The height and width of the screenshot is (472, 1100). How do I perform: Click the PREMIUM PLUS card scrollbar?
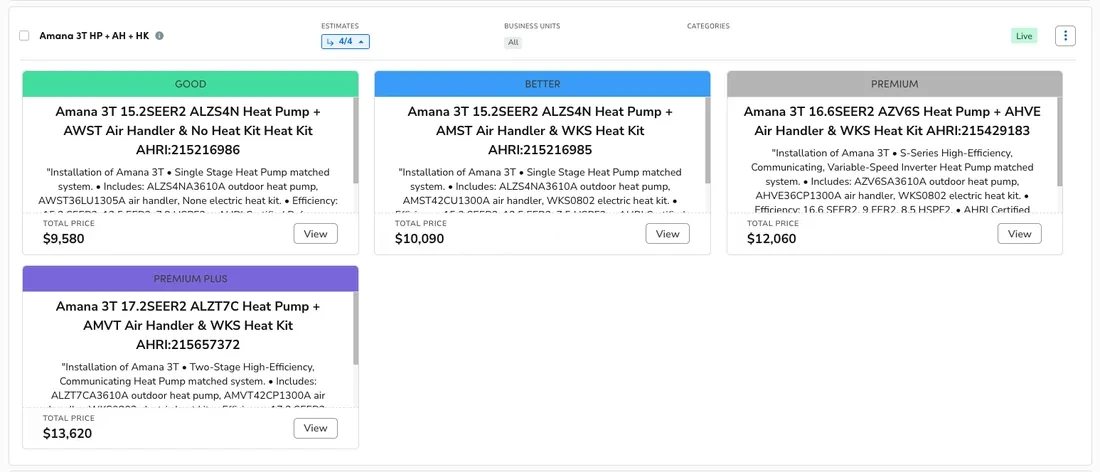pyautogui.click(x=356, y=328)
